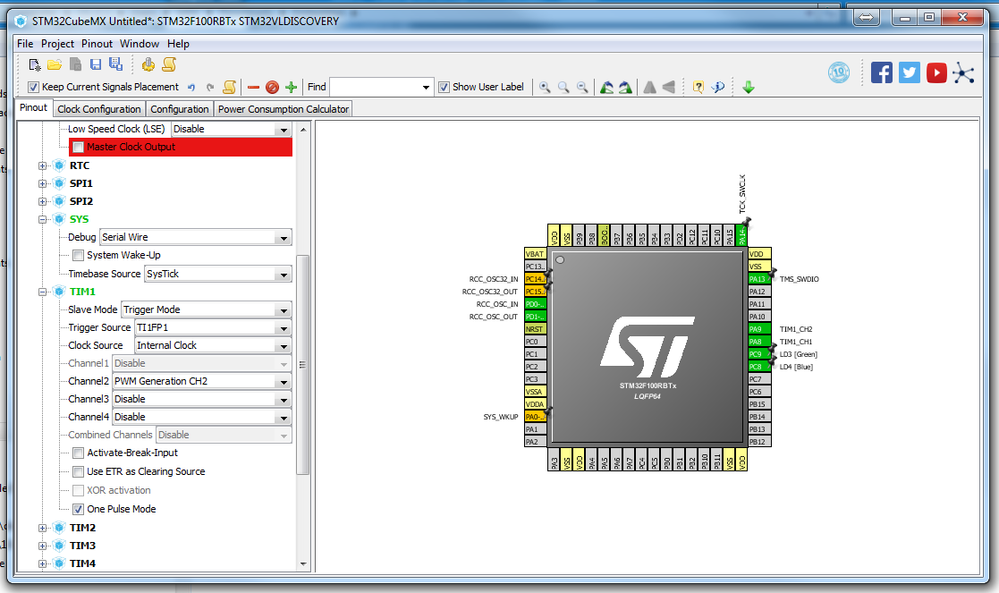Click the Load Project folder icon
The width and height of the screenshot is (999, 593).
[55, 64]
